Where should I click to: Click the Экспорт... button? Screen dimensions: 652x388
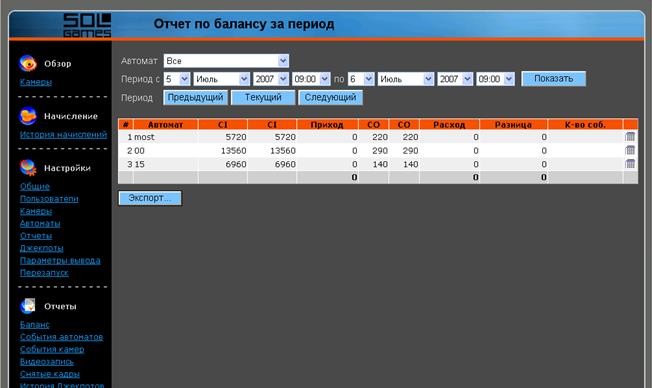(x=150, y=198)
